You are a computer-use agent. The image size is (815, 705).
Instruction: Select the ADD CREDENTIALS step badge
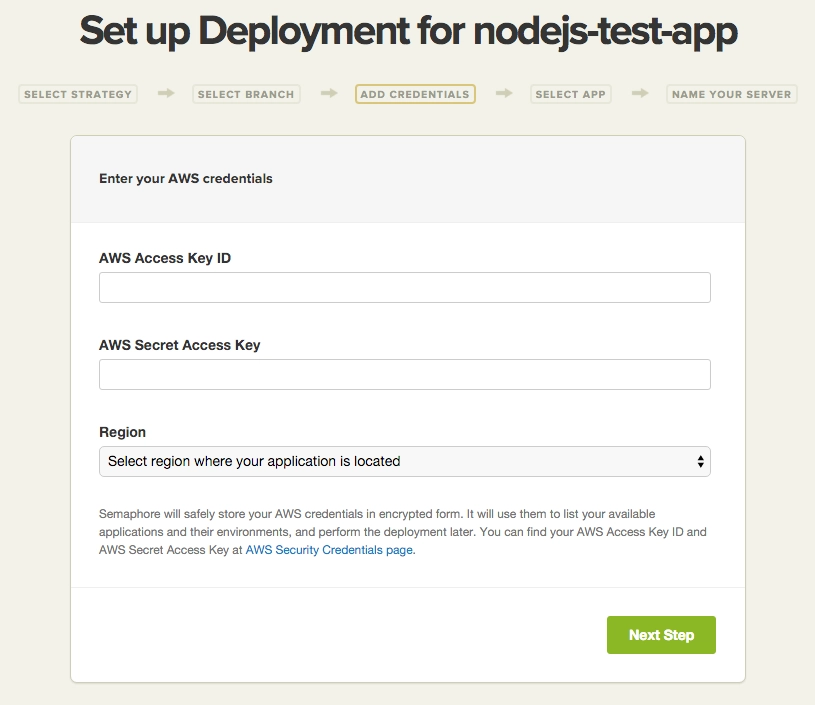[415, 94]
